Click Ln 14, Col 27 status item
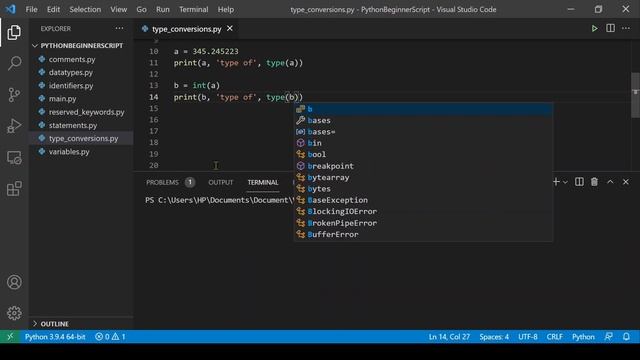The width and height of the screenshot is (640, 360). [449, 337]
